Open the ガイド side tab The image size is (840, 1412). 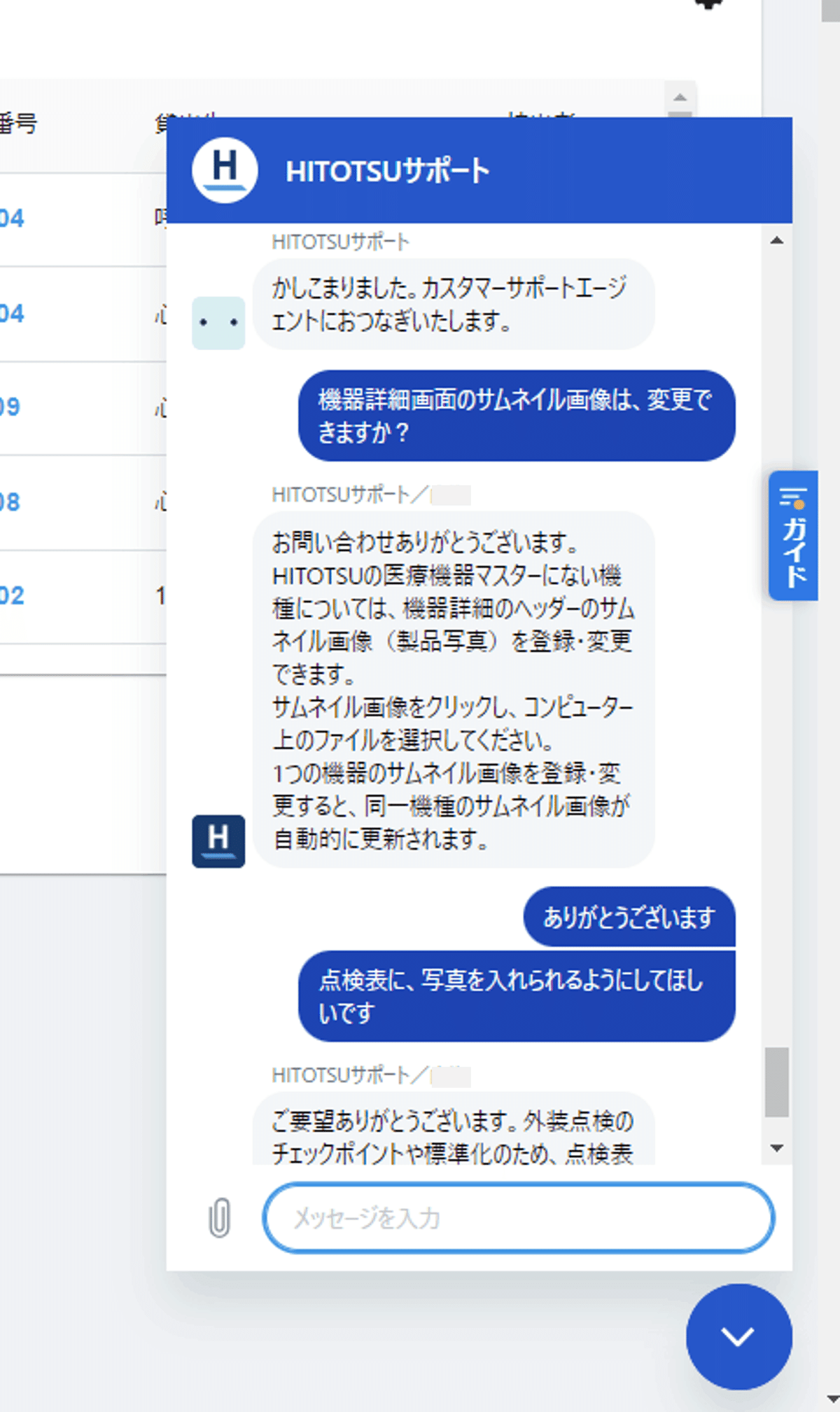pyautogui.click(x=793, y=536)
